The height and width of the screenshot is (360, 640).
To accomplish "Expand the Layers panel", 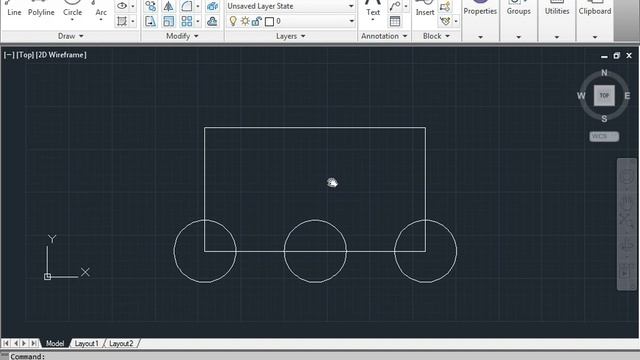I will (291, 36).
